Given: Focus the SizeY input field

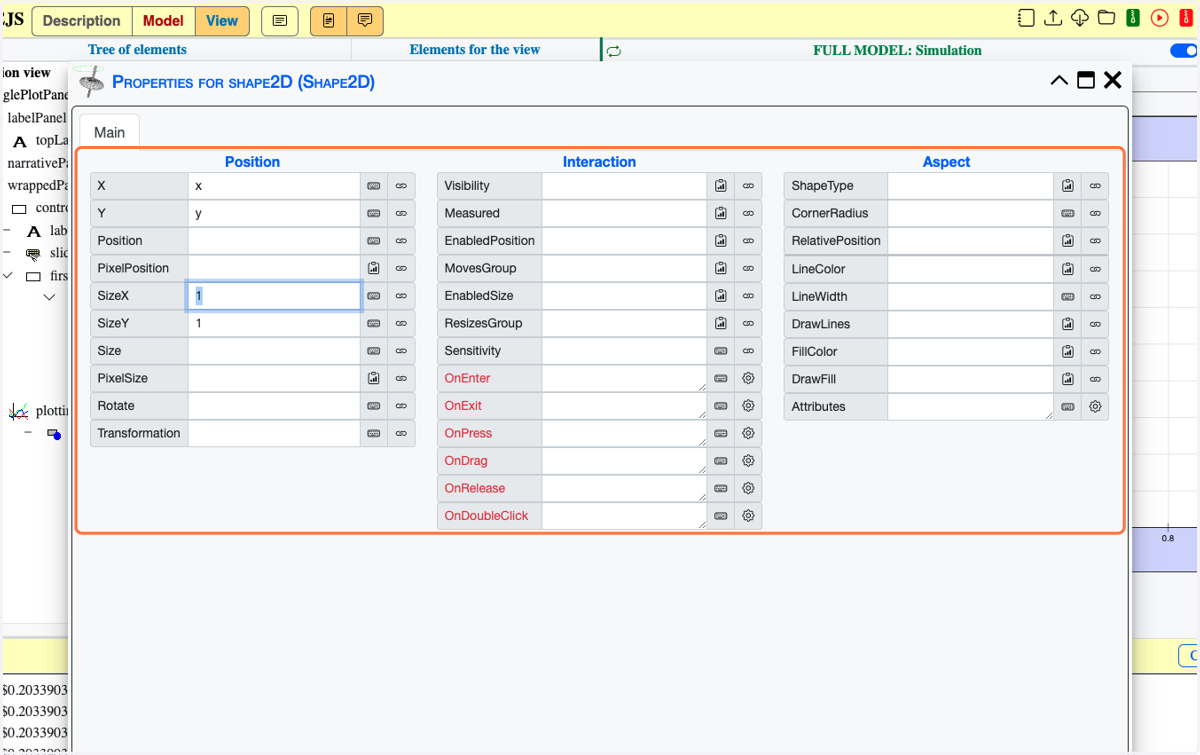Looking at the screenshot, I should [274, 323].
